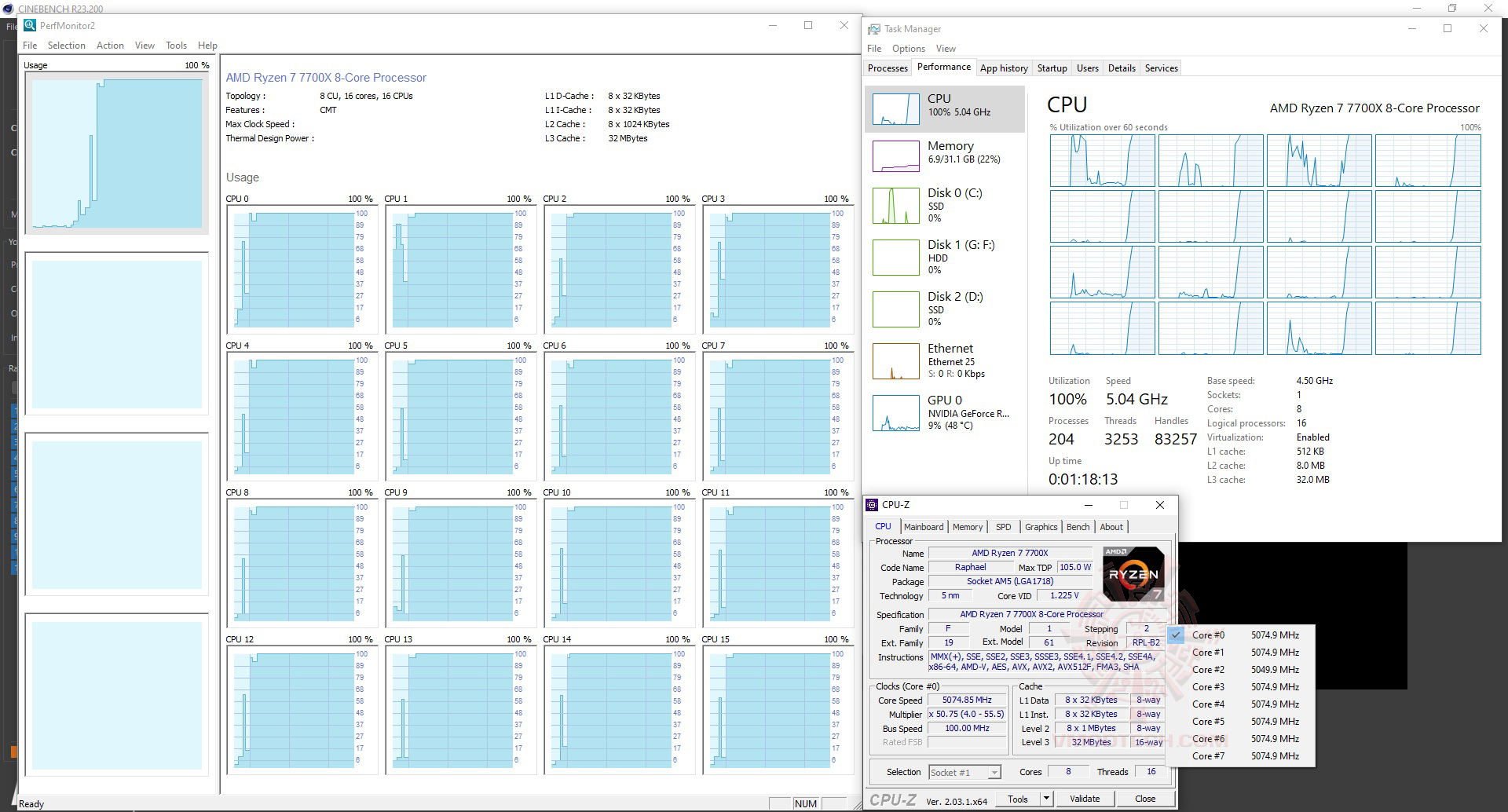Click the 'AMD Ryzen 7 7700X 8-Core Processor' heading in PerfMonitor2
Viewport: 1508px width, 812px height.
pos(326,78)
